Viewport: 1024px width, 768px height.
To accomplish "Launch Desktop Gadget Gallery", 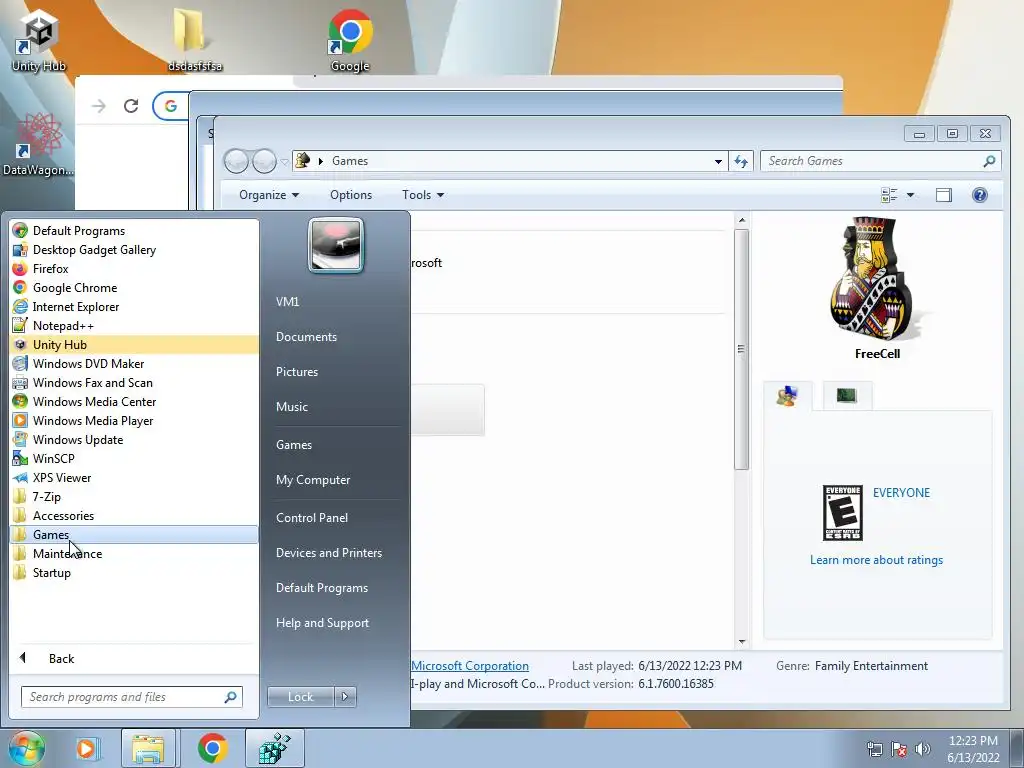I will click(x=134, y=249).
